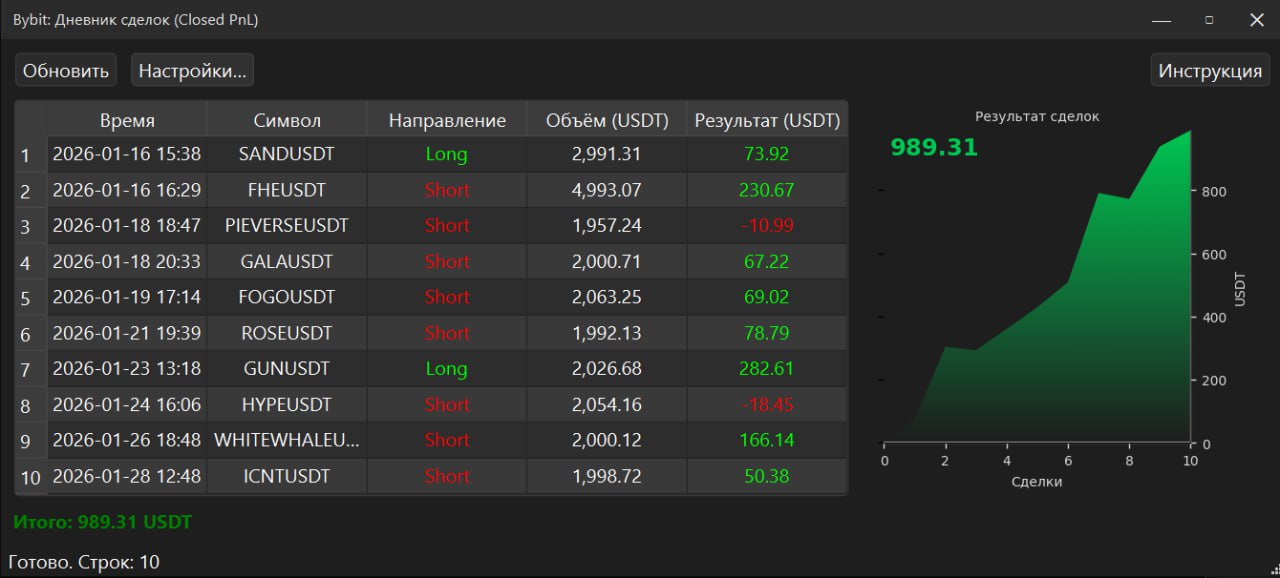This screenshot has width=1280, height=578.
Task: Select row 10 header in table
Action: (30, 478)
